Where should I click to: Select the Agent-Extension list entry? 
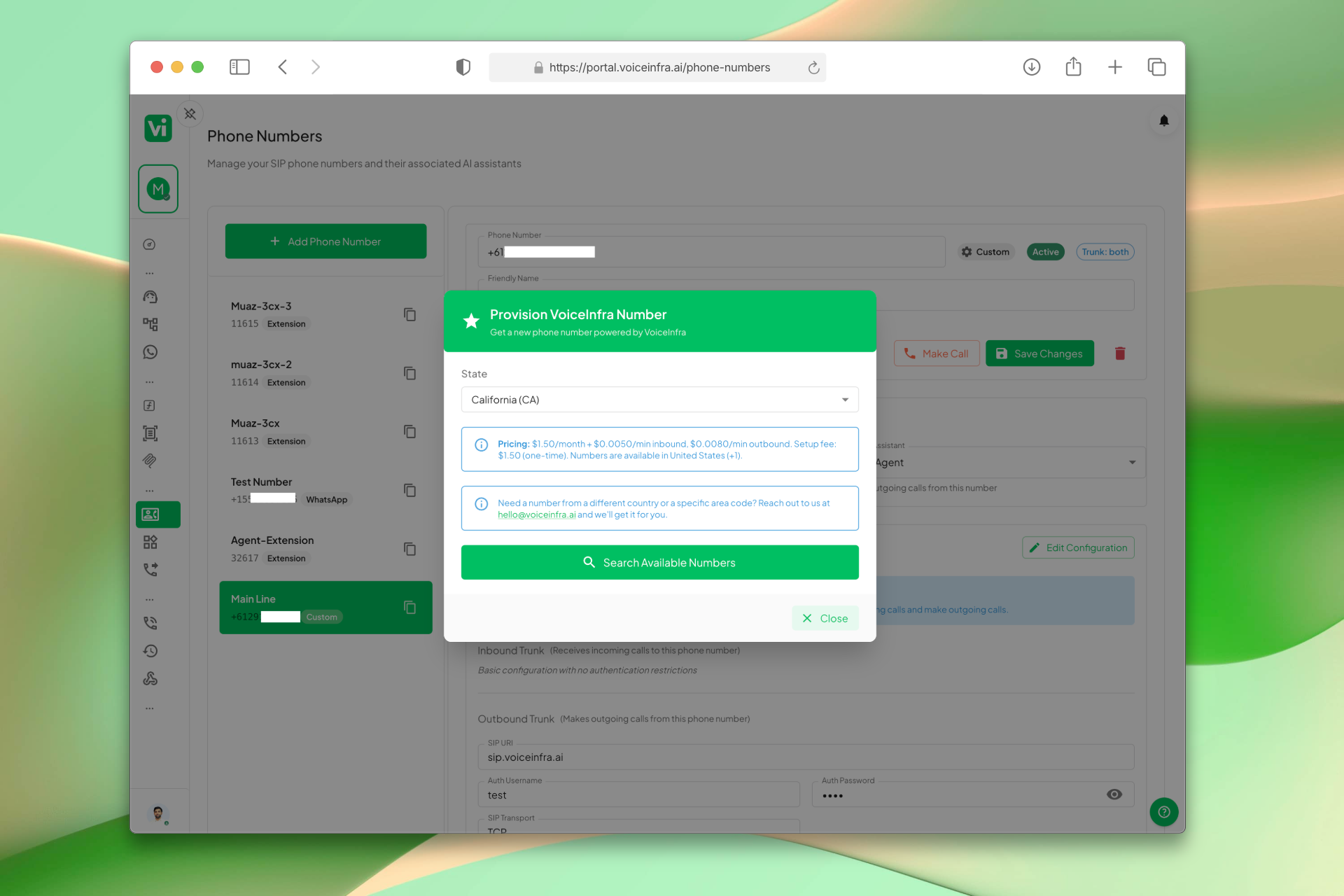pos(325,549)
